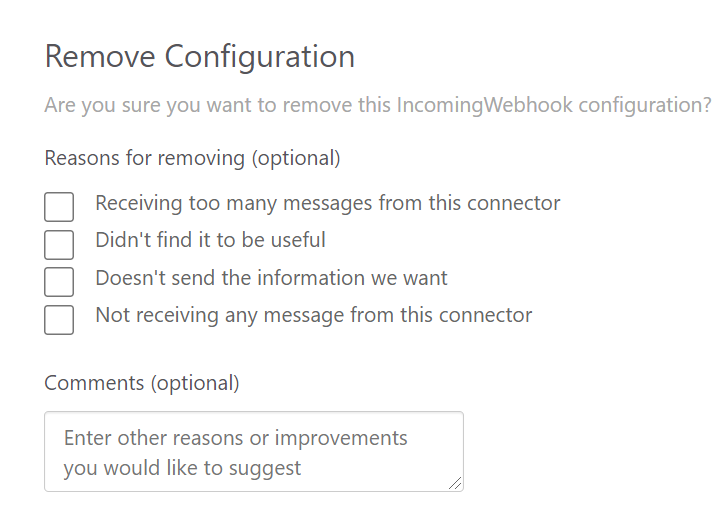This screenshot has width=728, height=507.
Task: Enable the 'Doesn't send the information we want' checkbox
Action: click(x=59, y=282)
